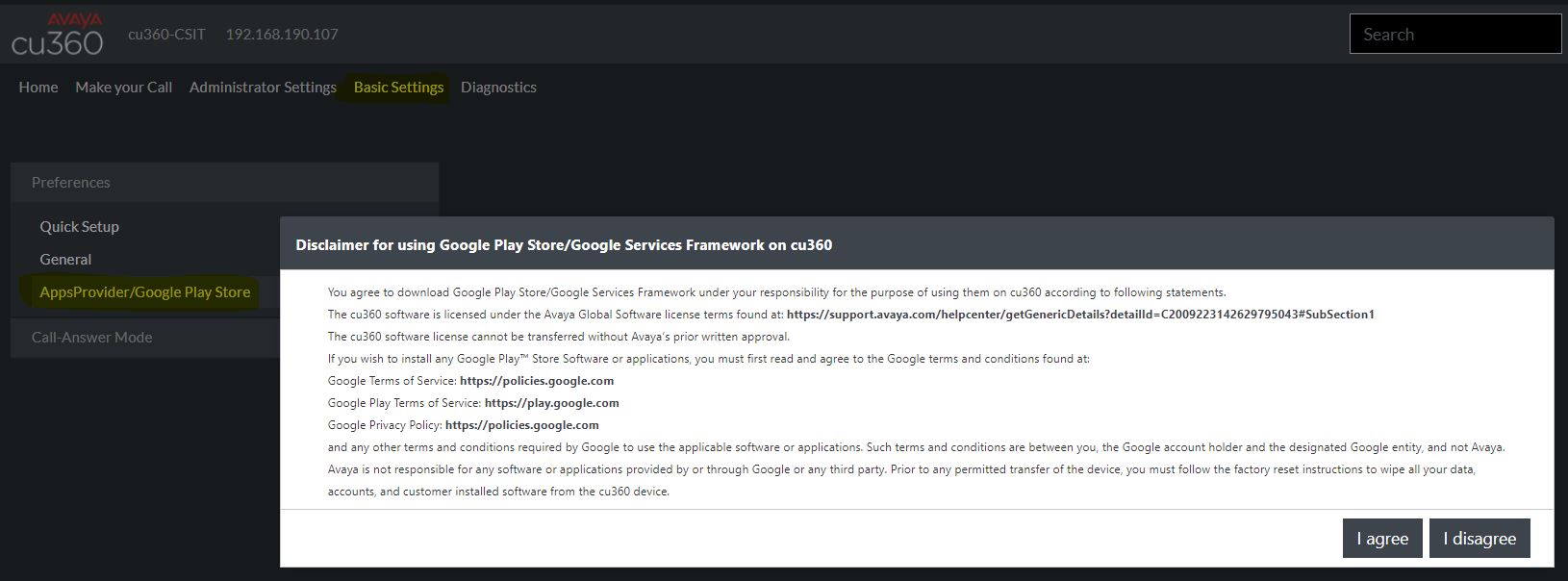The height and width of the screenshot is (581, 1568).
Task: Click the Avaya cu360 logo
Action: (57, 34)
